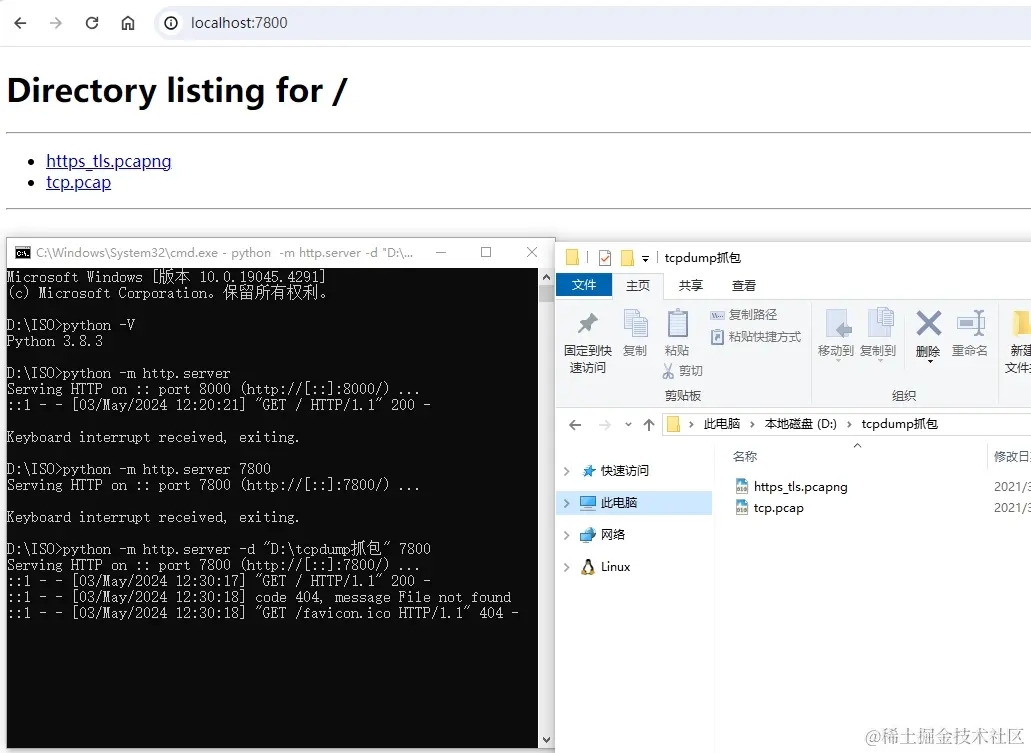Click the browser address bar

pyautogui.click(x=300, y=22)
